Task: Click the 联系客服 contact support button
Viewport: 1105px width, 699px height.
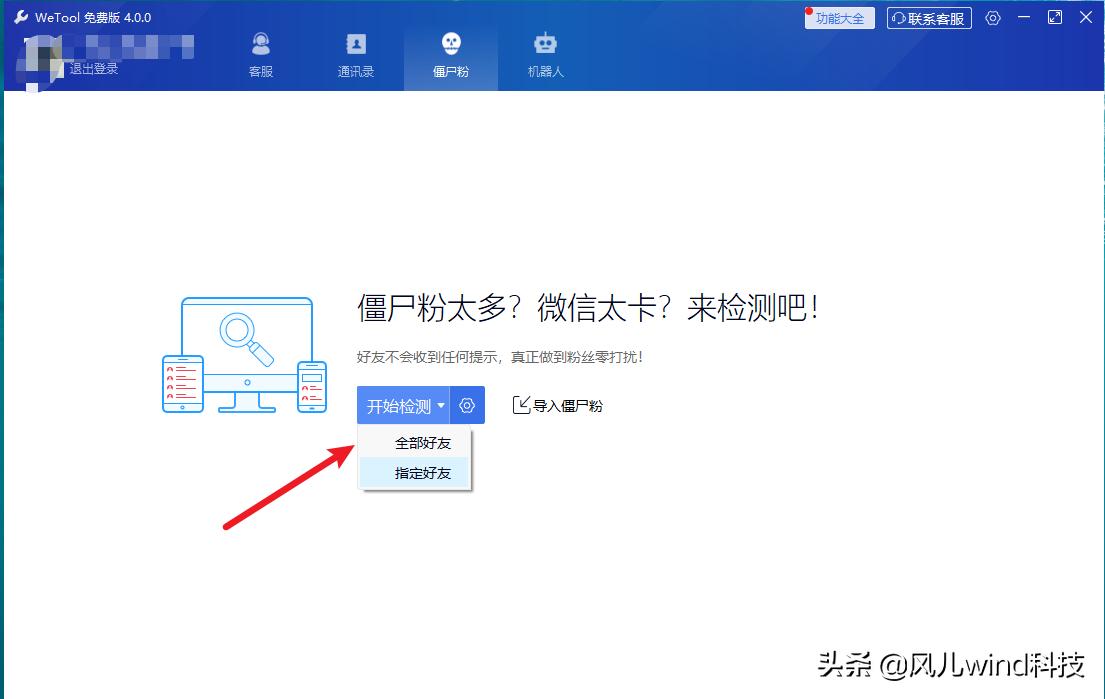Action: point(930,17)
